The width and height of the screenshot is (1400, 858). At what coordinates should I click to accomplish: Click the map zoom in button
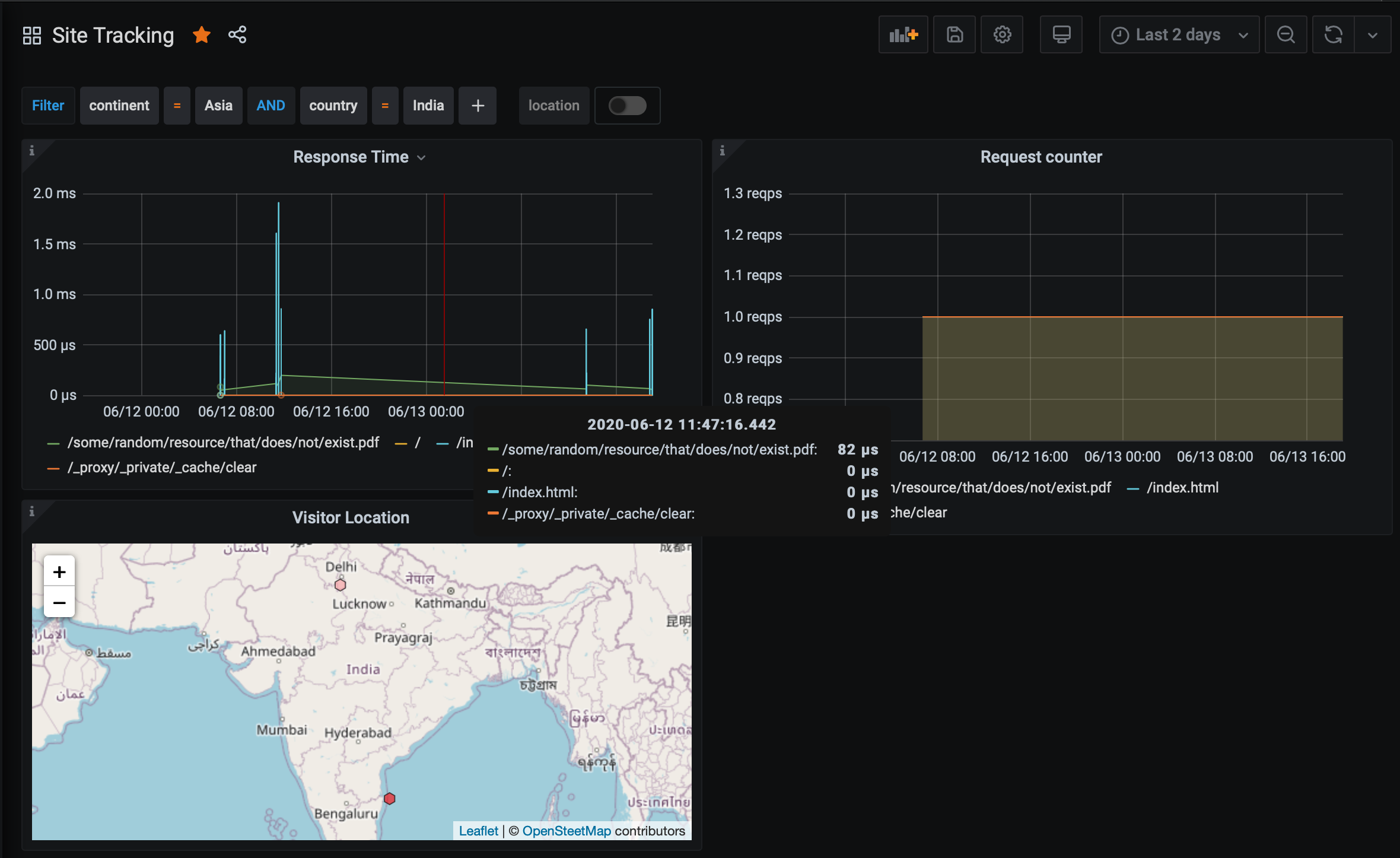point(59,572)
